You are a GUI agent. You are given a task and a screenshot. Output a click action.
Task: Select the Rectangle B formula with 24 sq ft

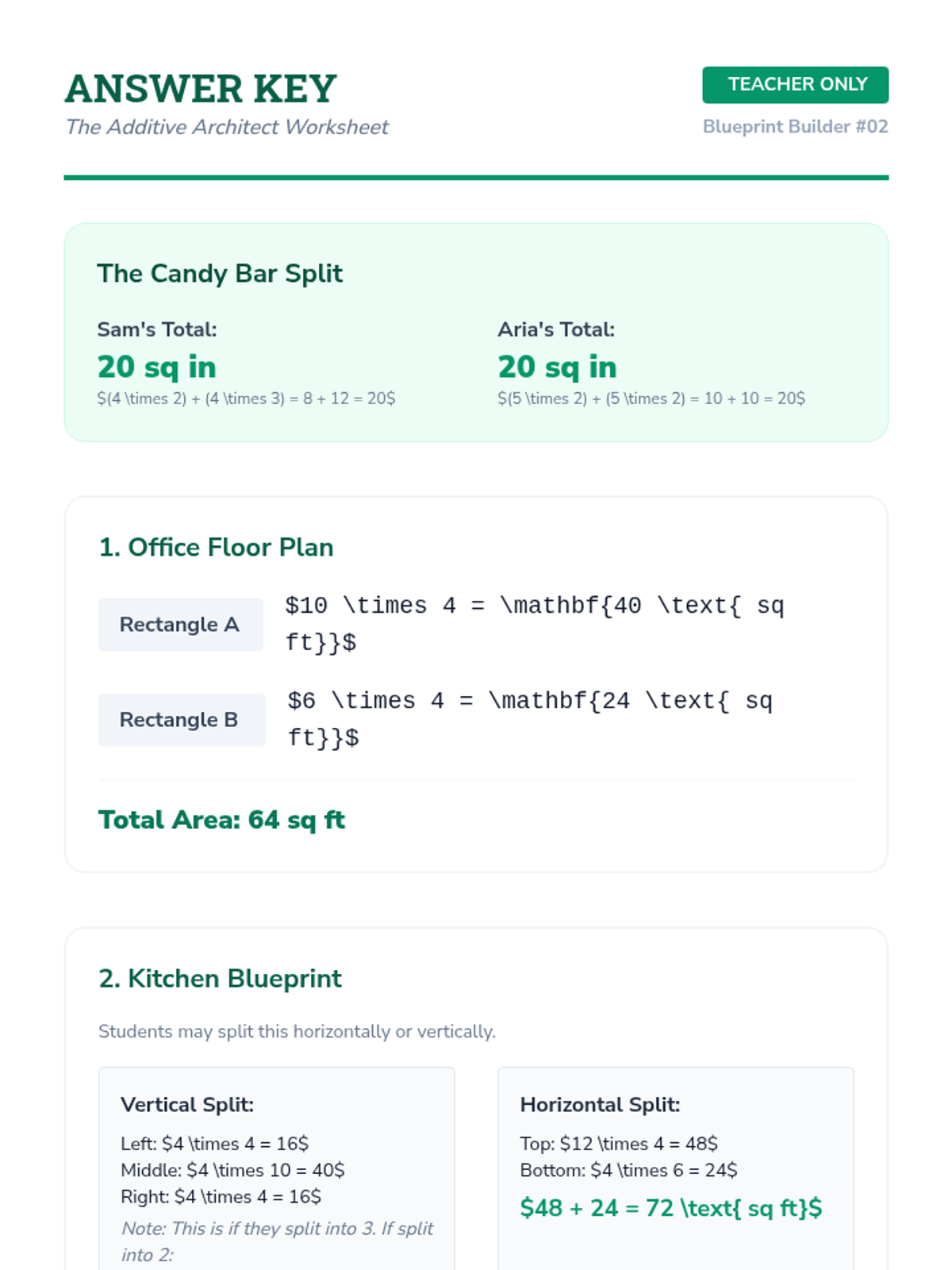(x=529, y=719)
